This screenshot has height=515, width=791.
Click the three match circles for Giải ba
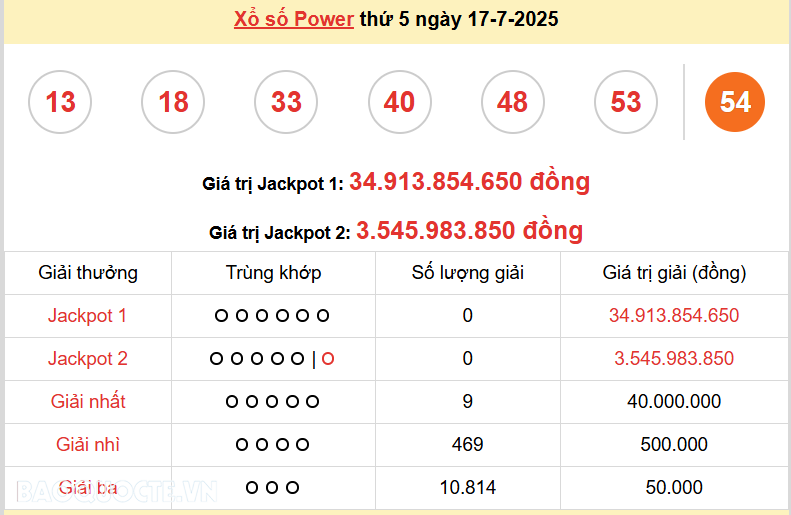(272, 488)
